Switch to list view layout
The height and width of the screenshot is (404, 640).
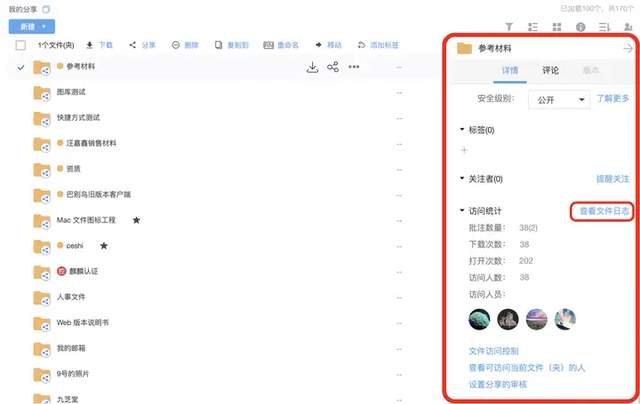[533, 27]
